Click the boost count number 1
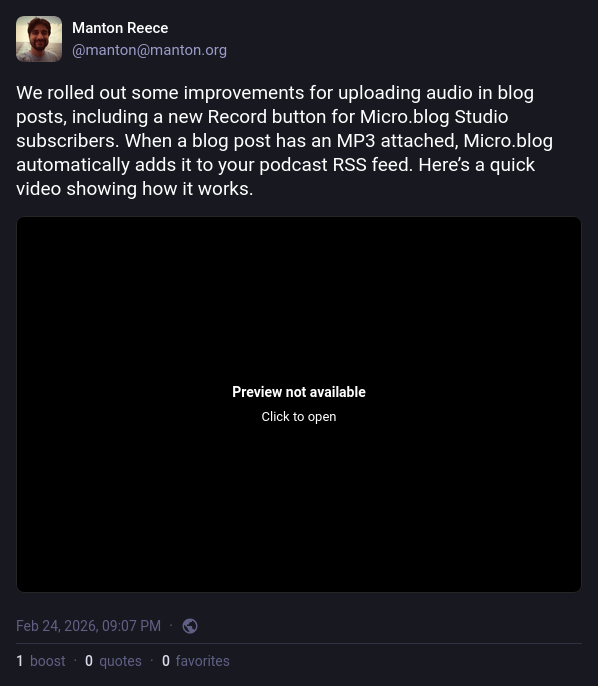This screenshot has width=598, height=686. click(20, 661)
